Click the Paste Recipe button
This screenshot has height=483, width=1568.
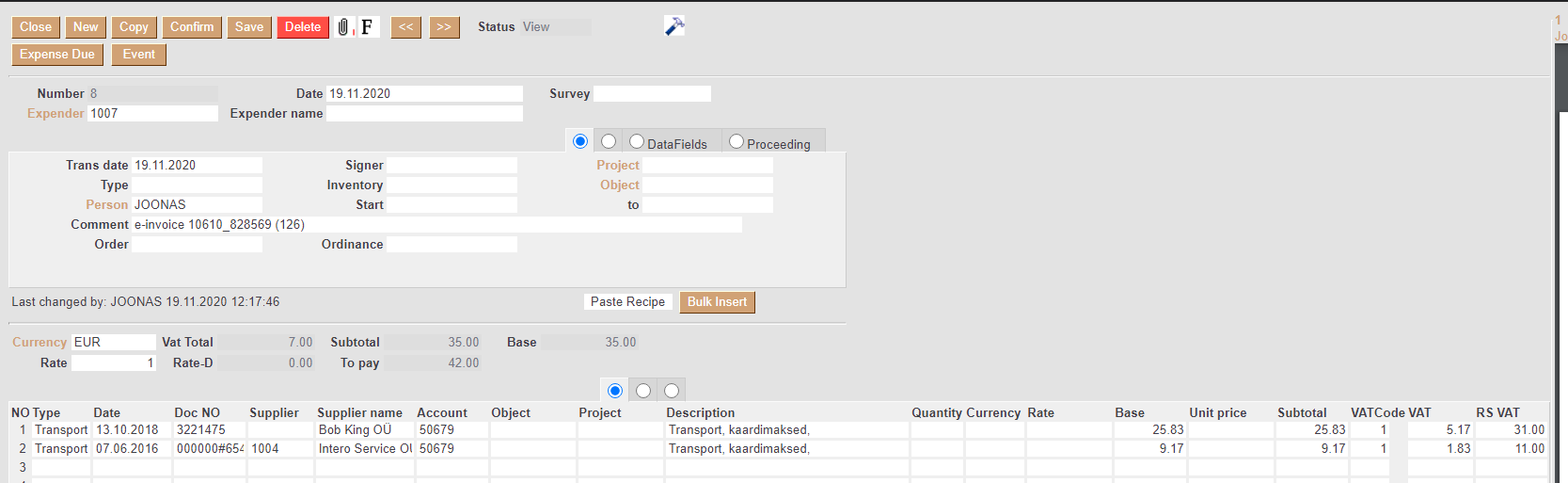click(627, 302)
